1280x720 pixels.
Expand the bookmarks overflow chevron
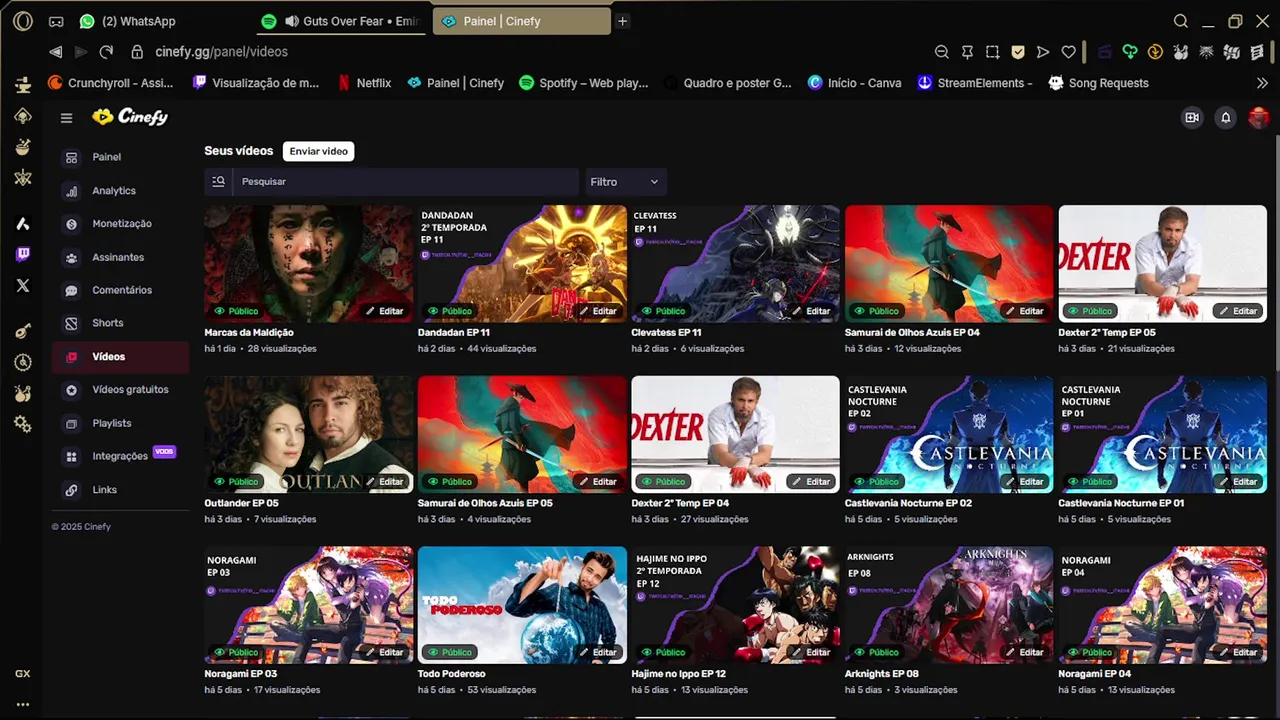coord(1262,83)
